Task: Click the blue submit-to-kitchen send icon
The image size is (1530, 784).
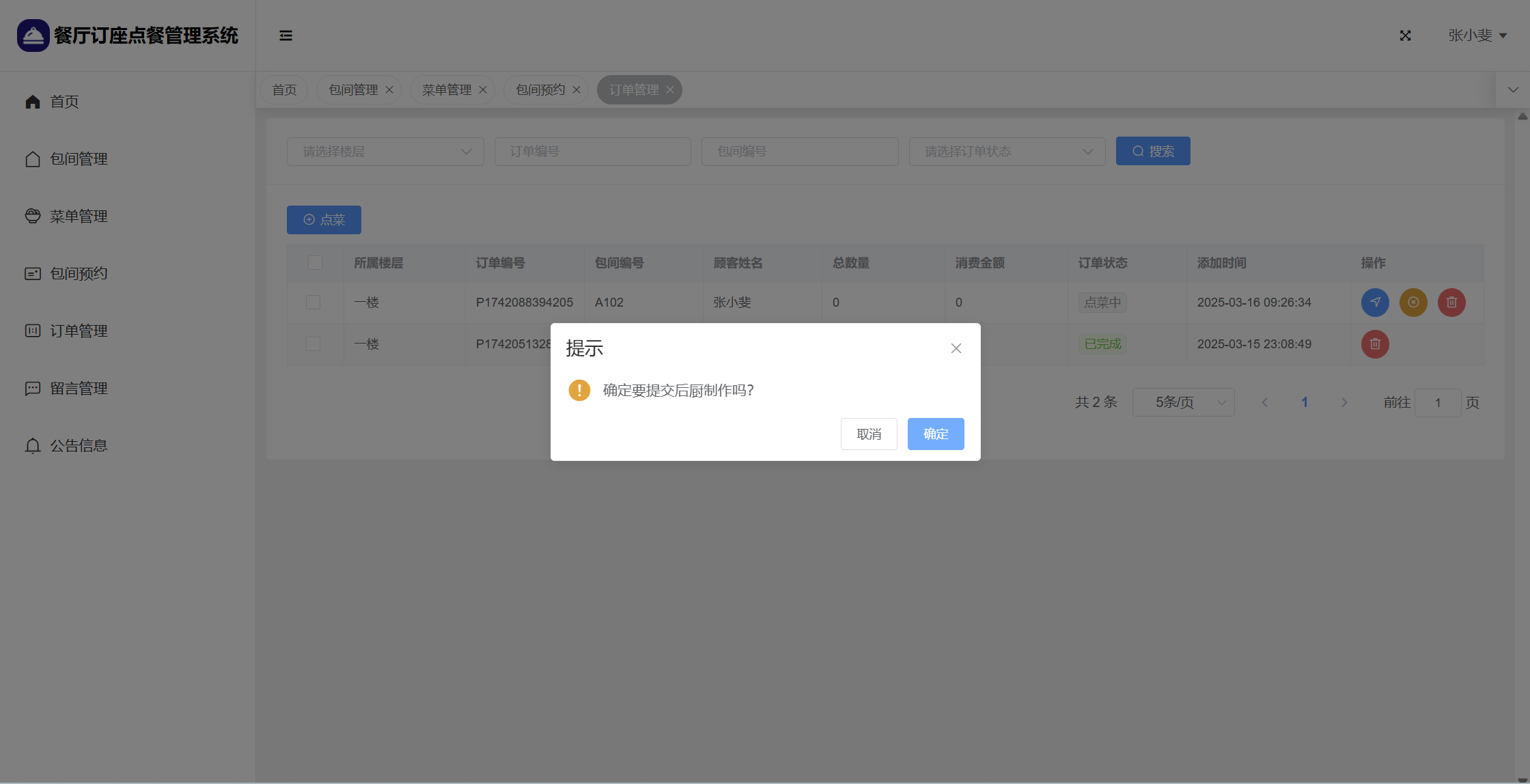Action: (1375, 302)
